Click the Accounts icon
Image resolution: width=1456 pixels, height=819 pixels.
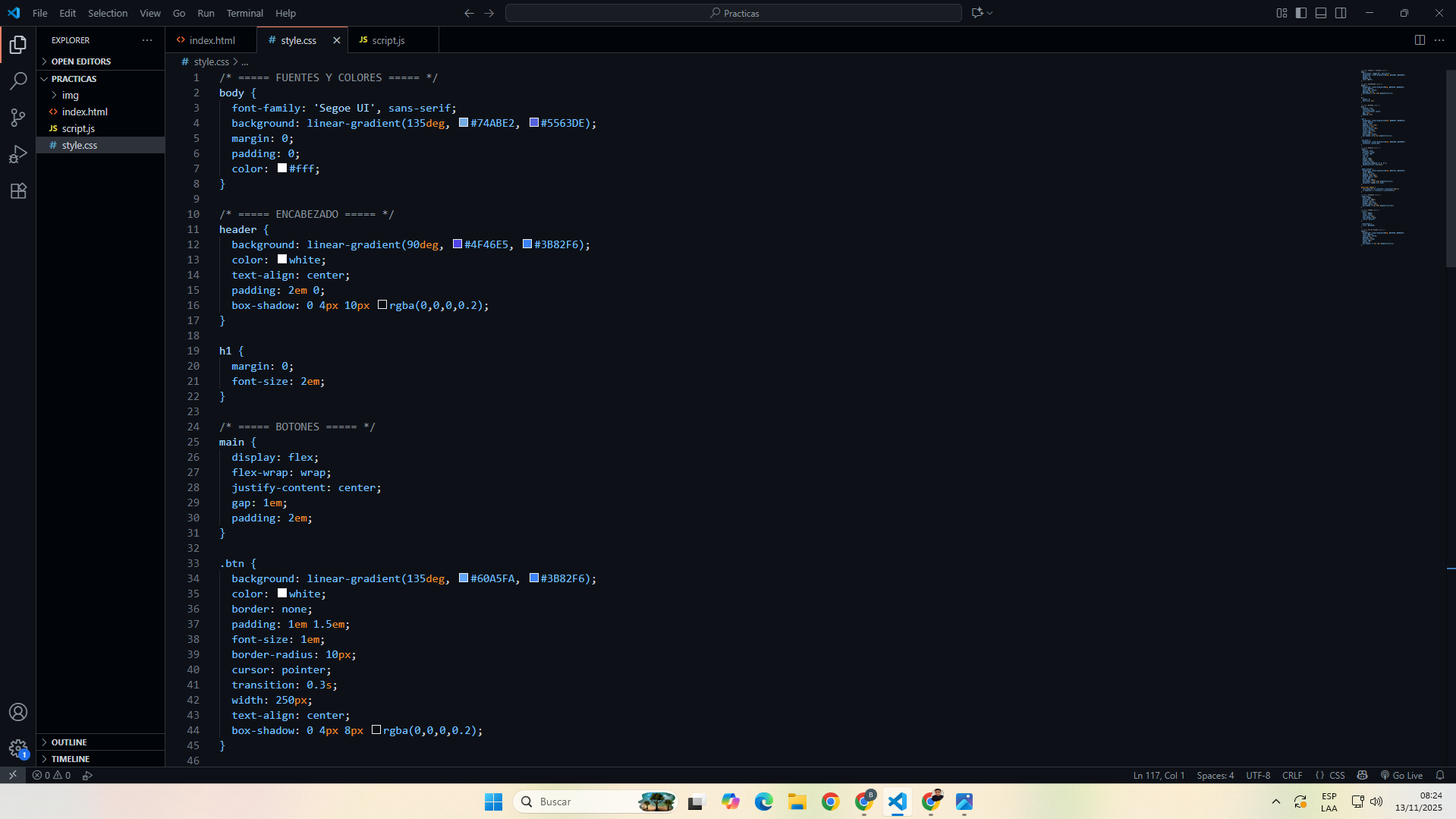tap(18, 712)
